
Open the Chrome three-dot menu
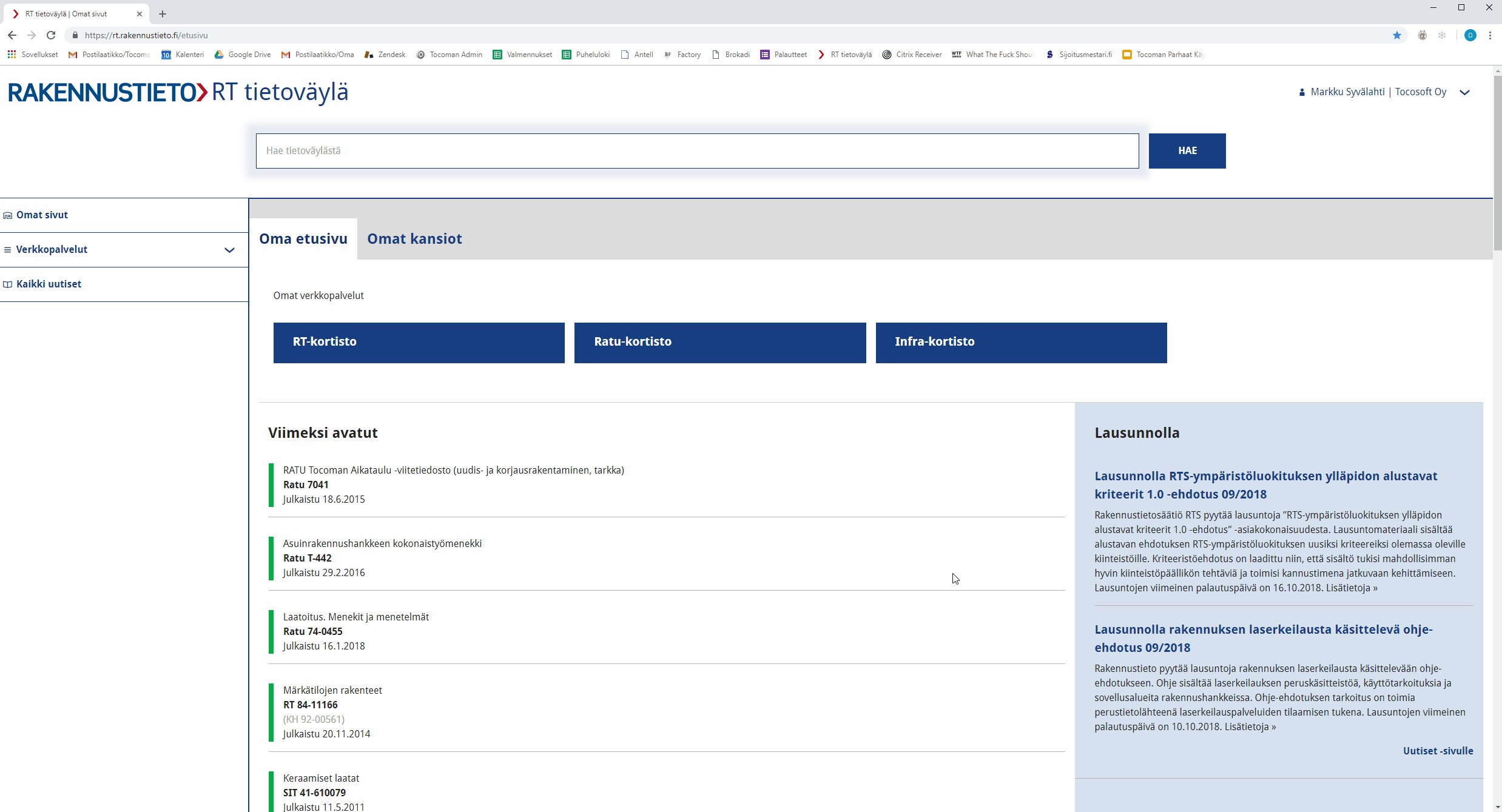pyautogui.click(x=1490, y=35)
